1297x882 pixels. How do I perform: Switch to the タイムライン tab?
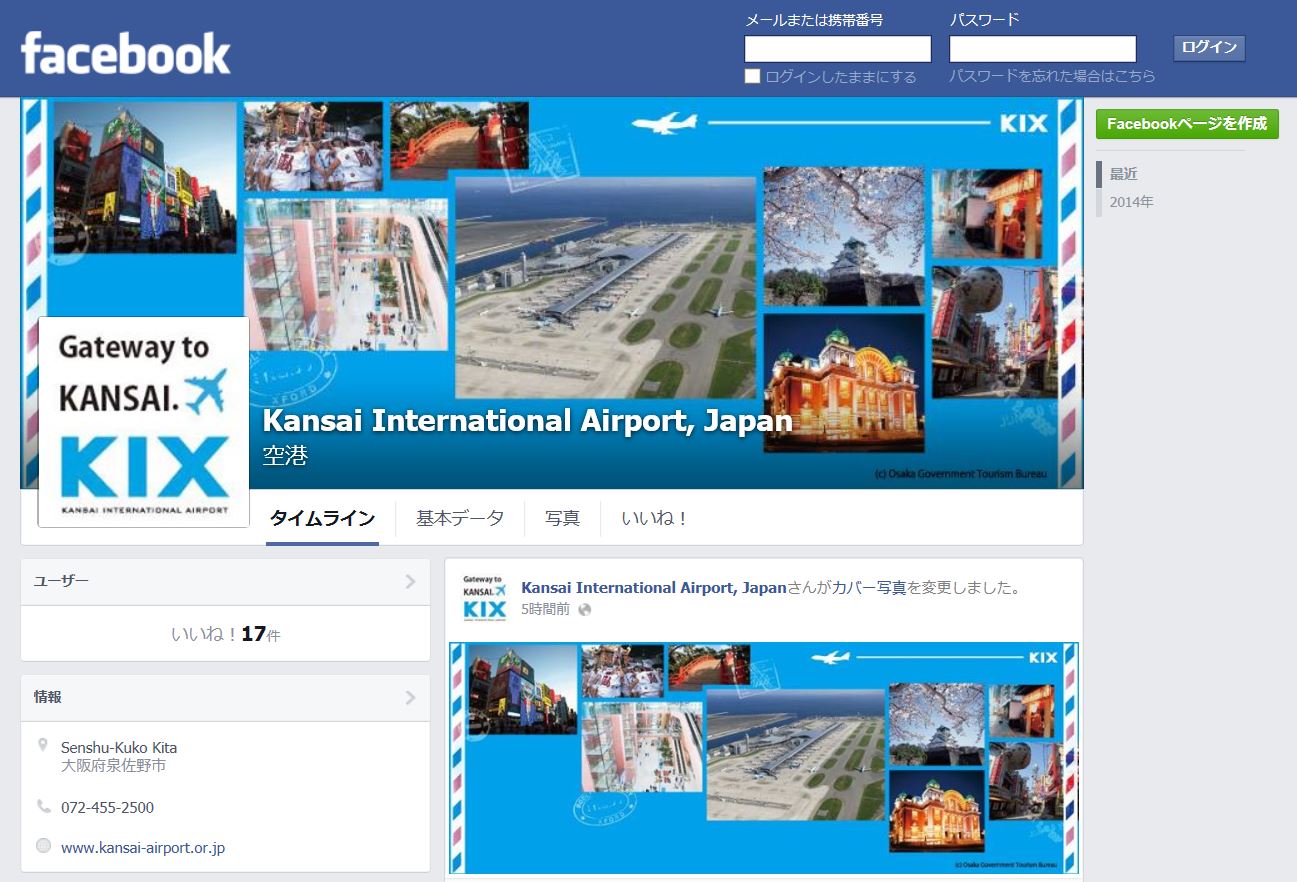[322, 518]
